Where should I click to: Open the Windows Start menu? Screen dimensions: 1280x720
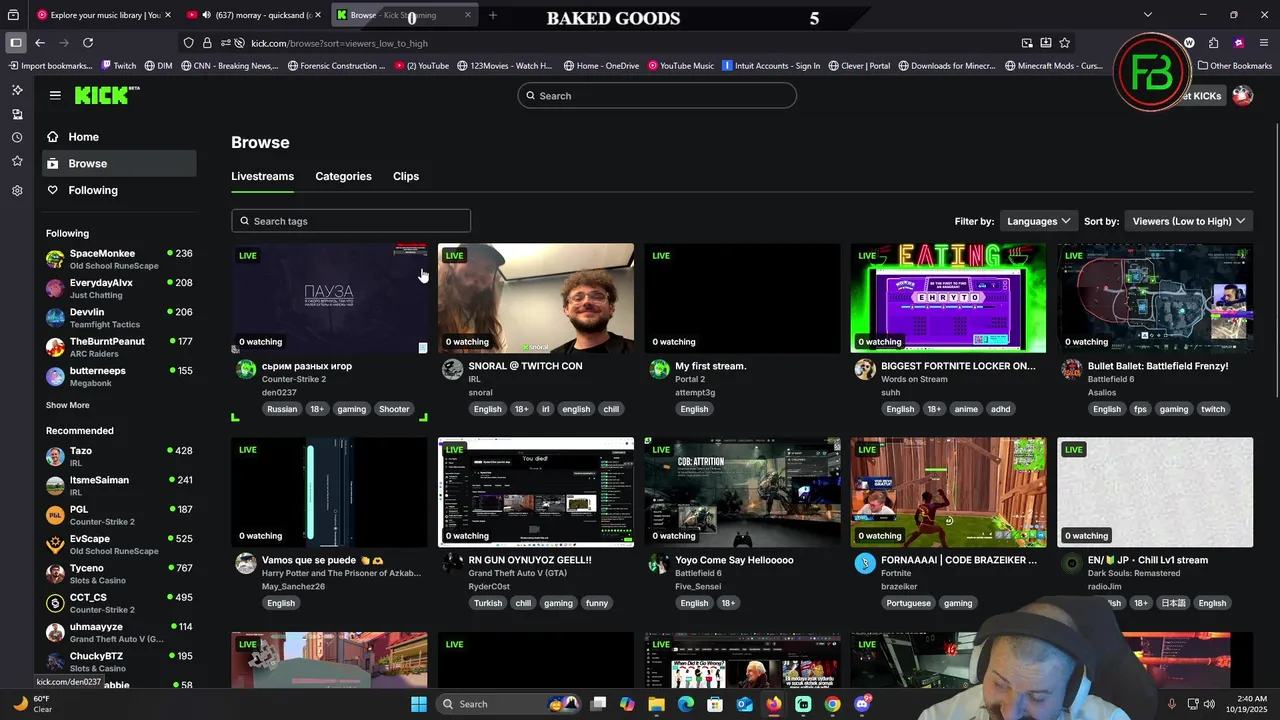tap(419, 704)
